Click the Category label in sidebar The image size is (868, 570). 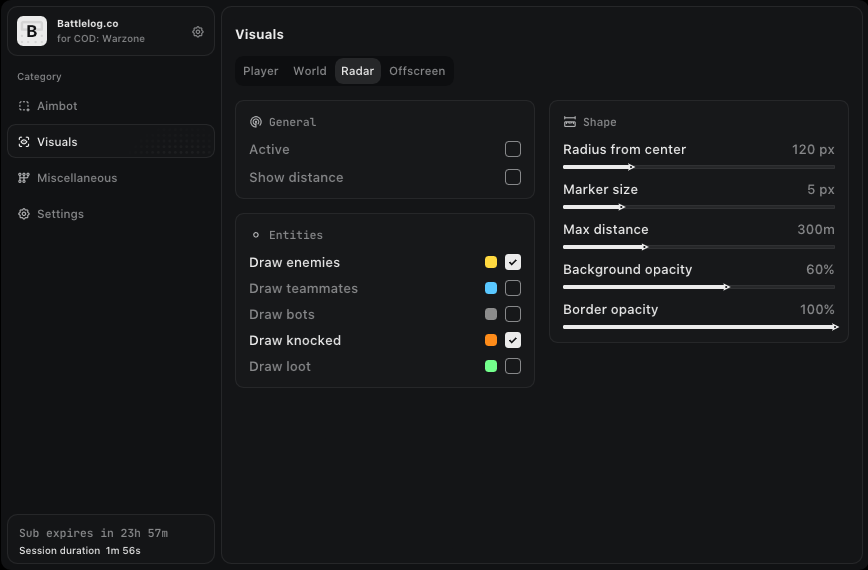(39, 77)
